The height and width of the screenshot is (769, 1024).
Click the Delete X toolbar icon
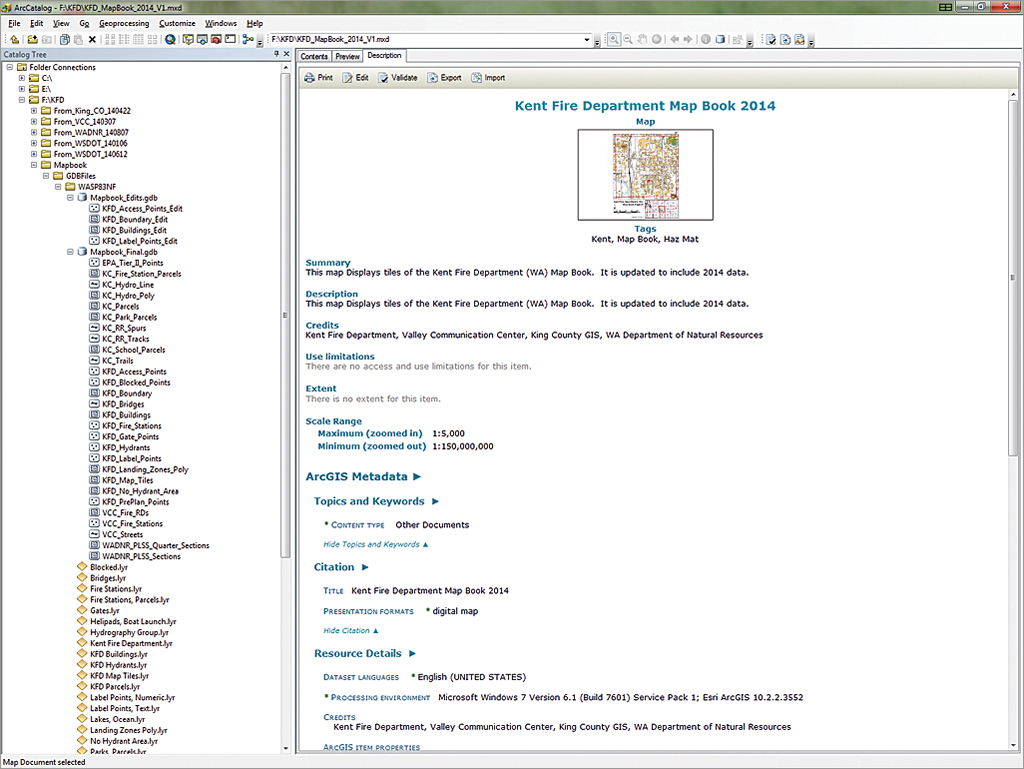pyautogui.click(x=92, y=39)
